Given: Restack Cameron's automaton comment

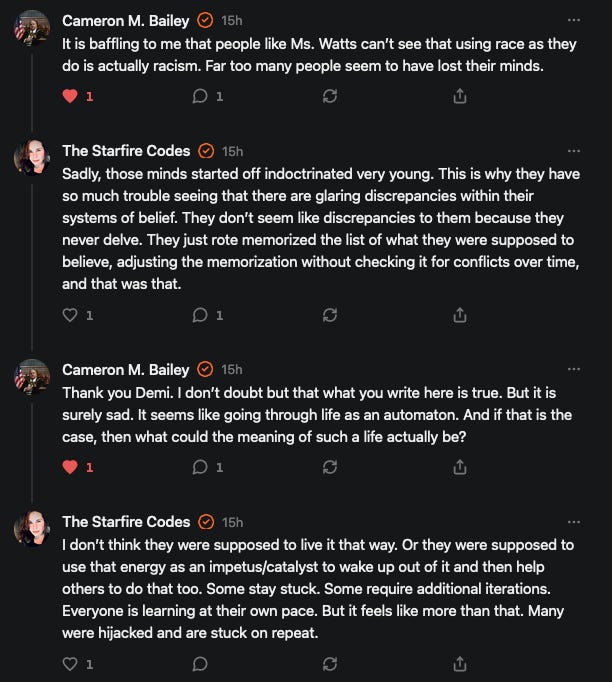Looking at the screenshot, I should click(330, 467).
